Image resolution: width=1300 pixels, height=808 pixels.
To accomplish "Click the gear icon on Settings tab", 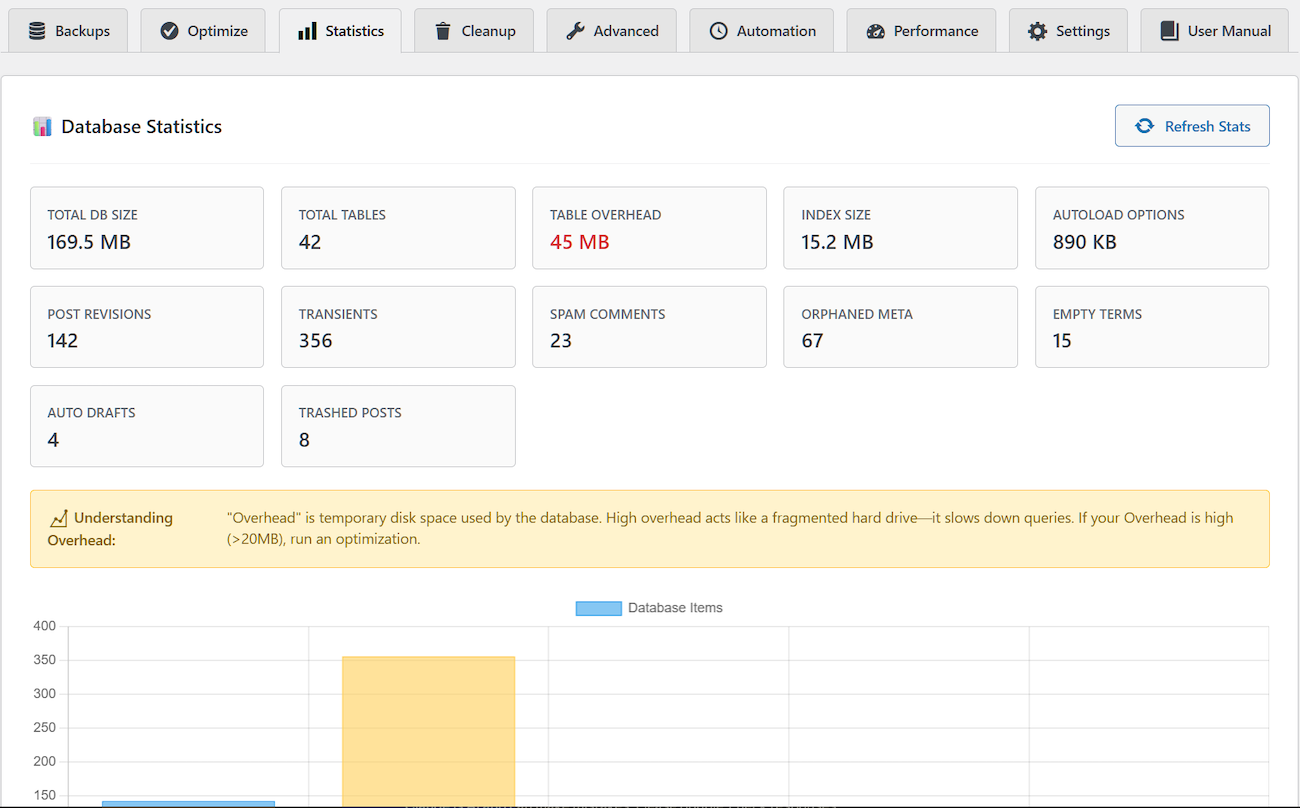I will [x=1037, y=31].
